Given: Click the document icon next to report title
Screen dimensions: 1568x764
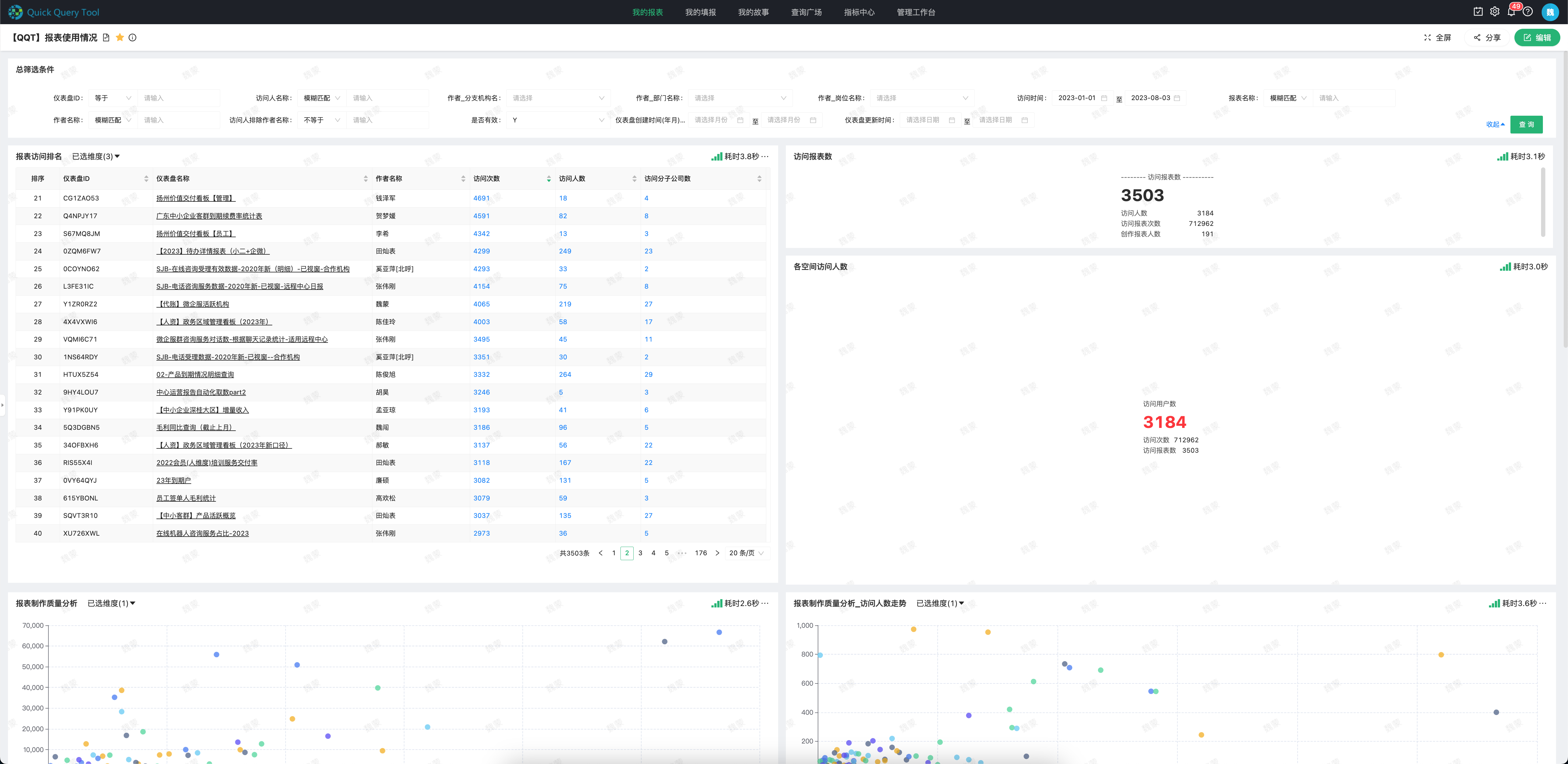Looking at the screenshot, I should click(106, 38).
